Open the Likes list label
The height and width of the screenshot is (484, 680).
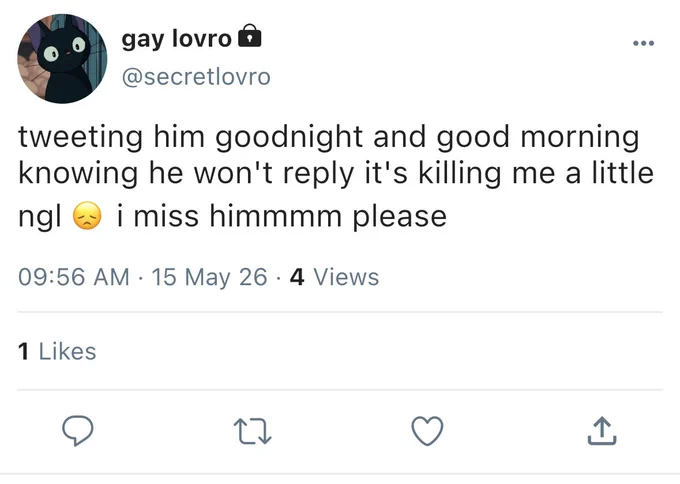67,351
